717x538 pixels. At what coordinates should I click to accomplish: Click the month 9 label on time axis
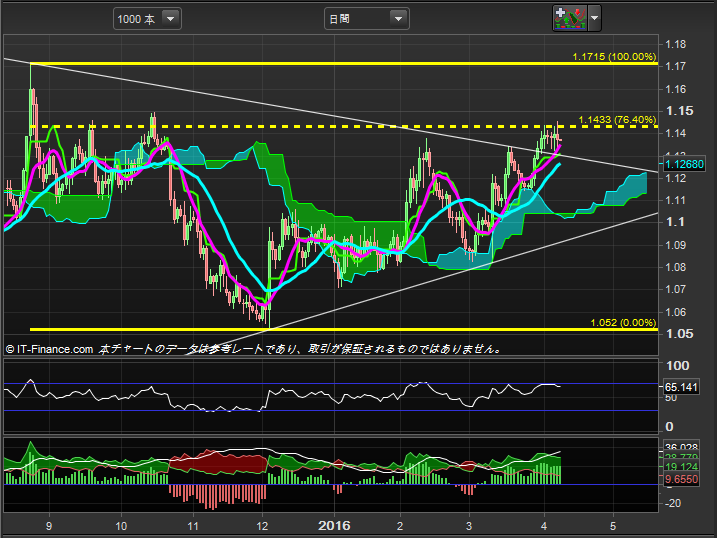pyautogui.click(x=49, y=526)
